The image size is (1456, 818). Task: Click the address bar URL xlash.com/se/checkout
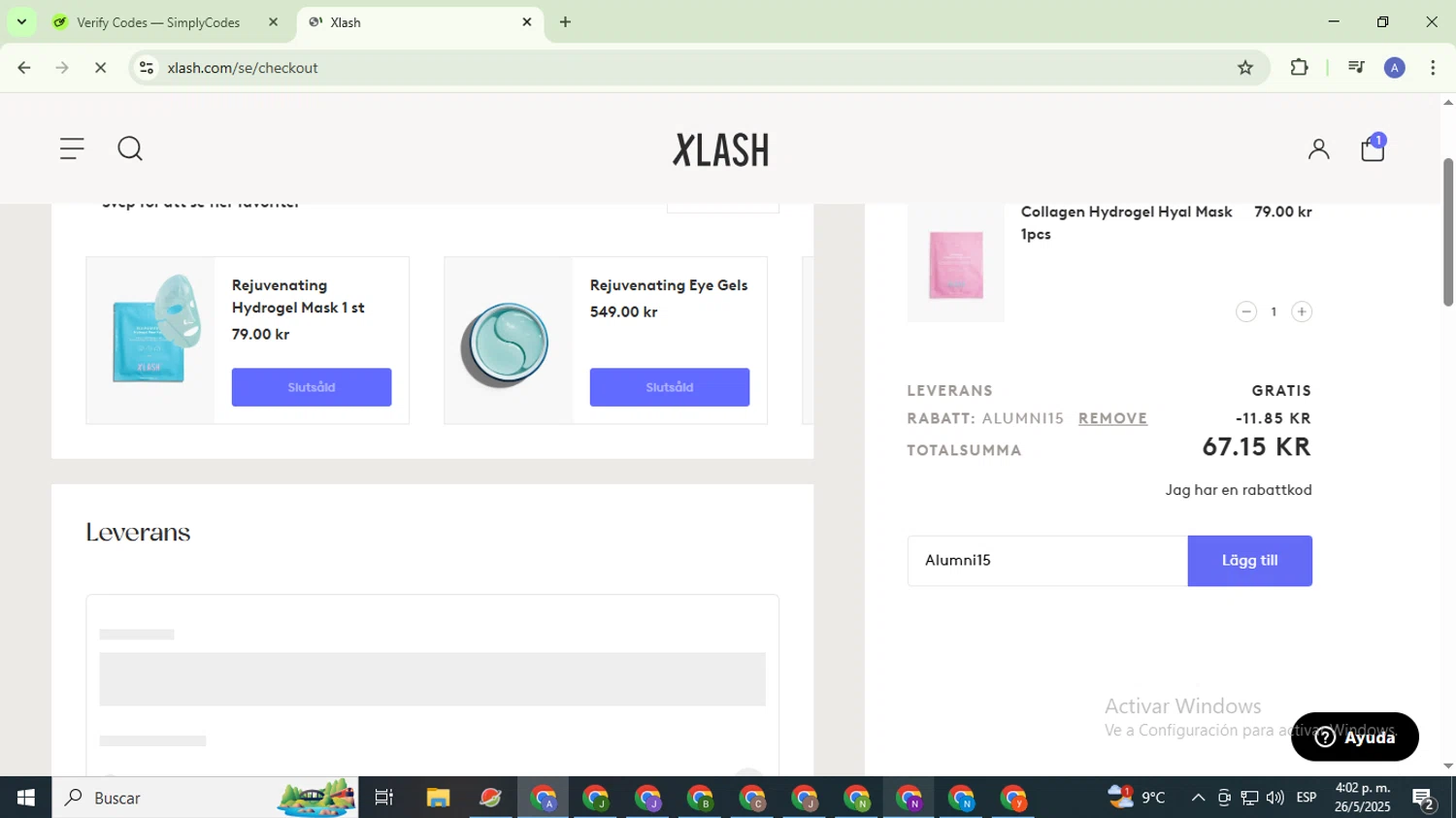243,68
